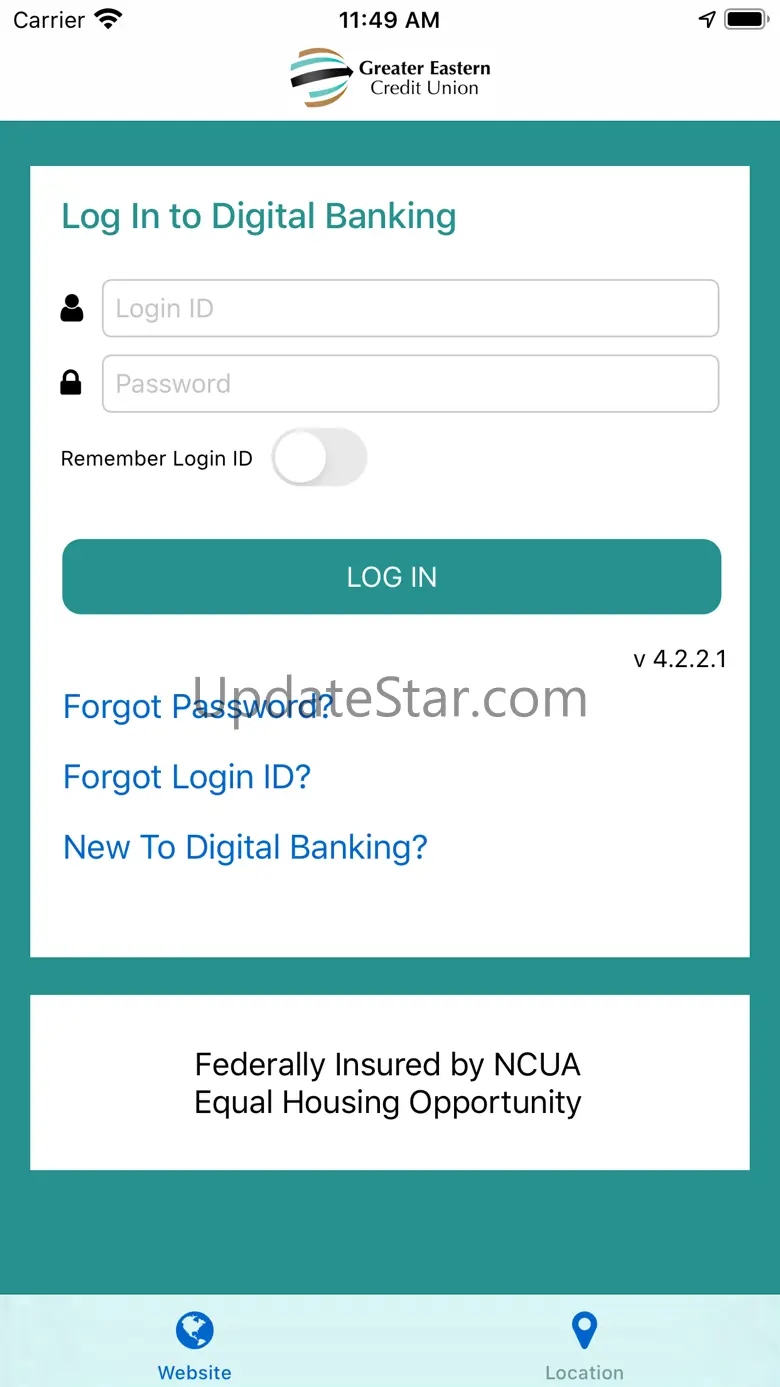The image size is (780, 1387).
Task: Tap the Location pin icon
Action: [584, 1331]
